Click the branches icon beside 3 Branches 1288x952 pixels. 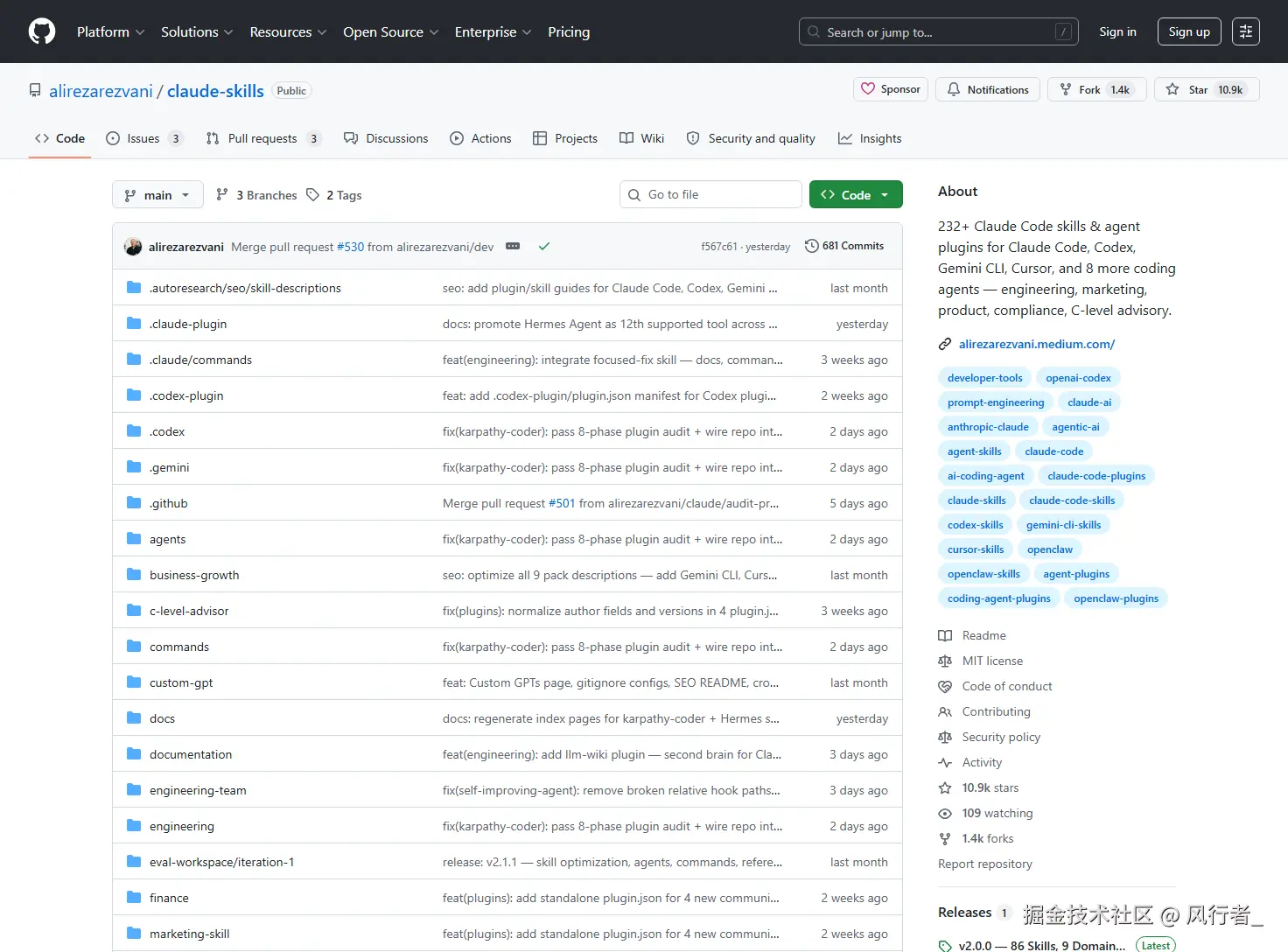(x=222, y=195)
